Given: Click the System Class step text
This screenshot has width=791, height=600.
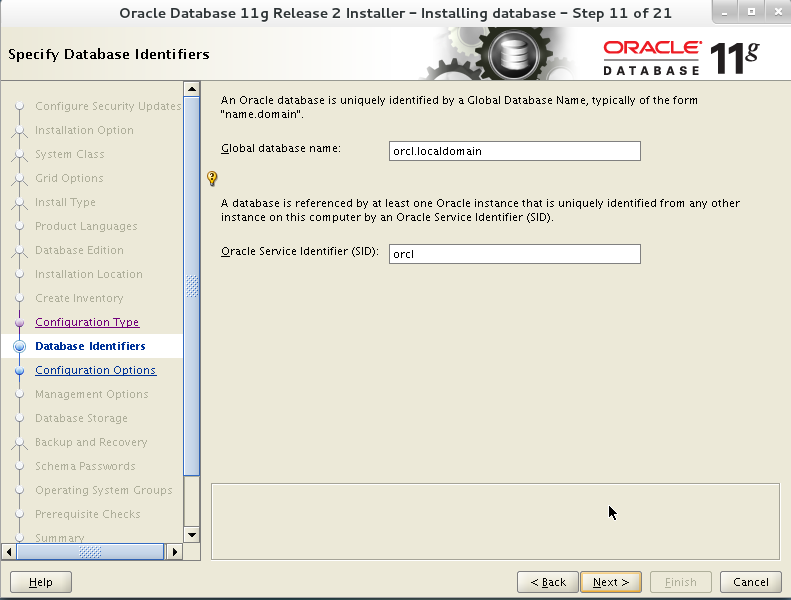Looking at the screenshot, I should [70, 154].
